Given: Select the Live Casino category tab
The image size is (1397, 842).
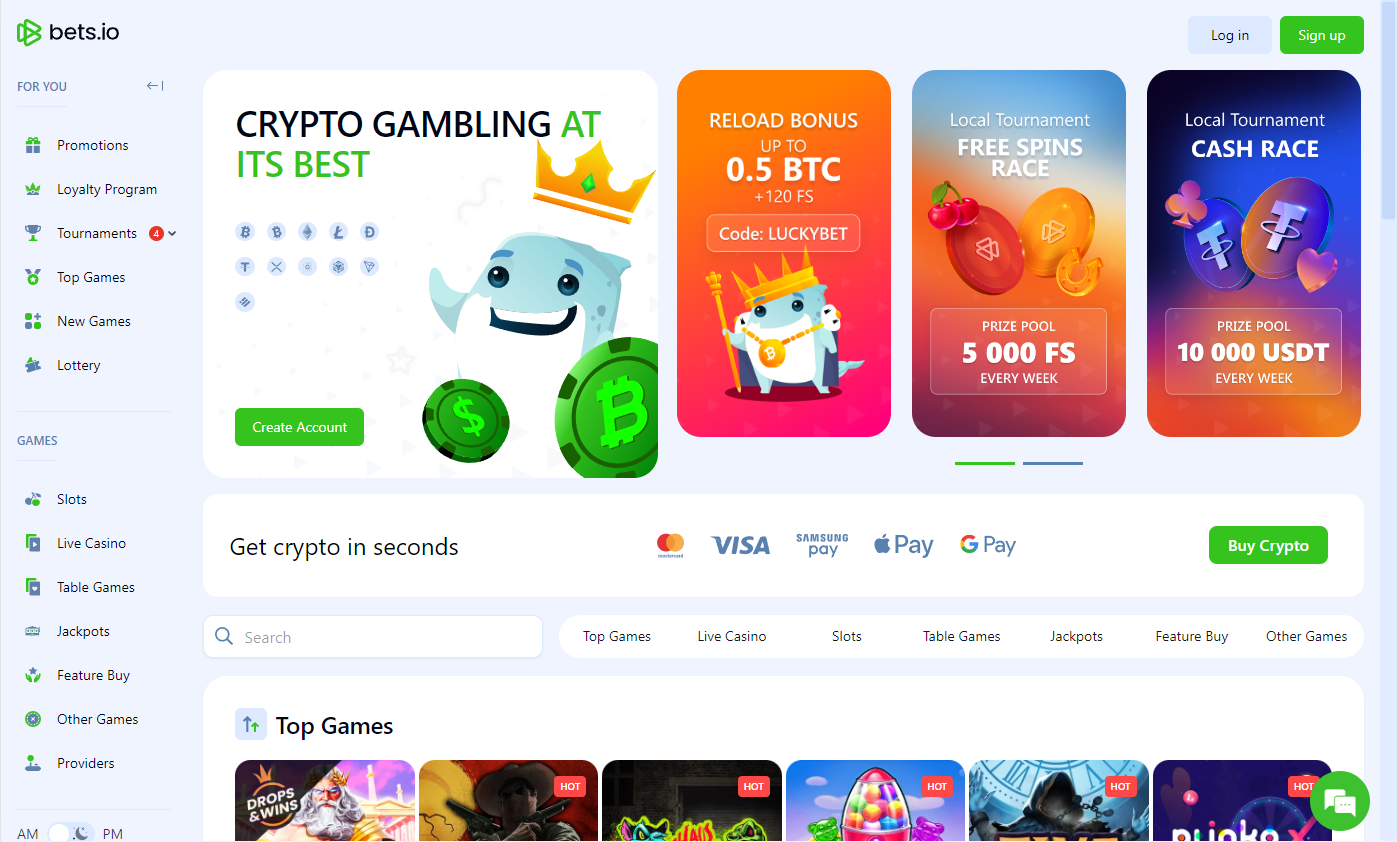Looking at the screenshot, I should pyautogui.click(x=732, y=636).
